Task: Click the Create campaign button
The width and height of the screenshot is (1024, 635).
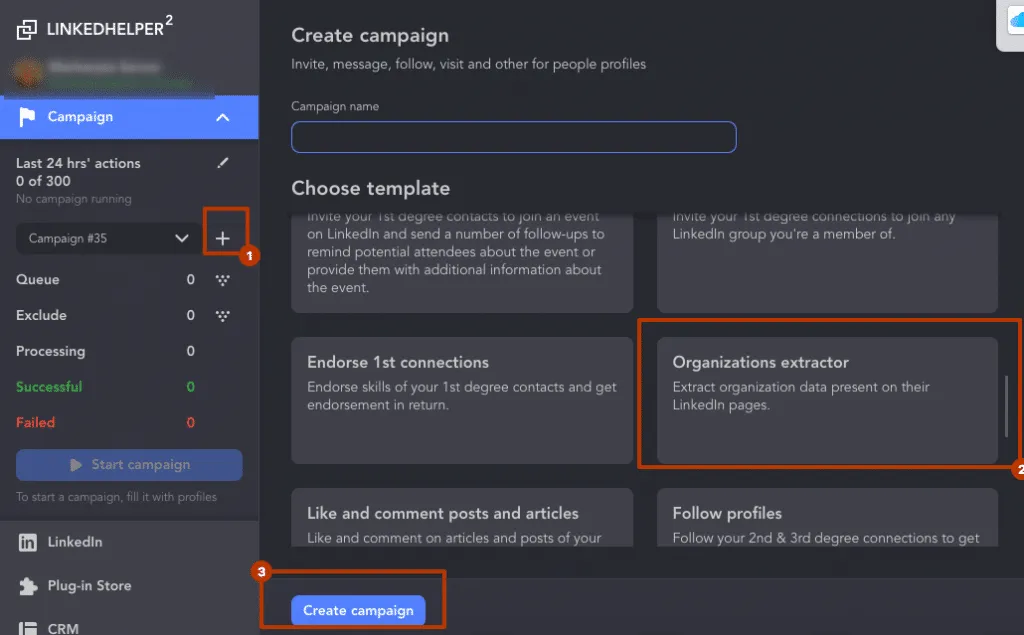Action: (358, 610)
